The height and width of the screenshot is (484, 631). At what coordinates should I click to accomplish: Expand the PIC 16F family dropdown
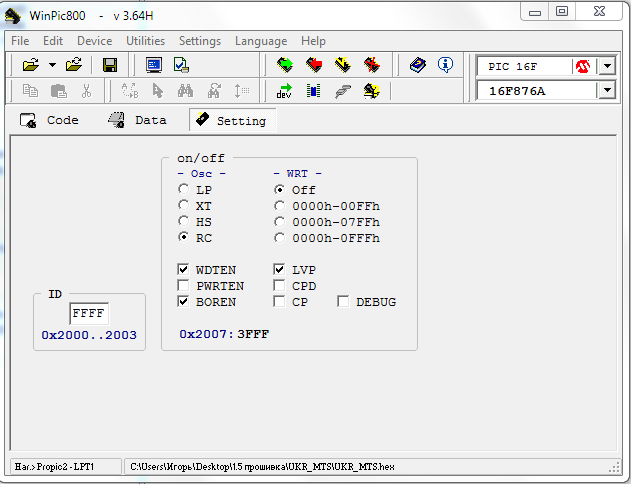coord(606,66)
